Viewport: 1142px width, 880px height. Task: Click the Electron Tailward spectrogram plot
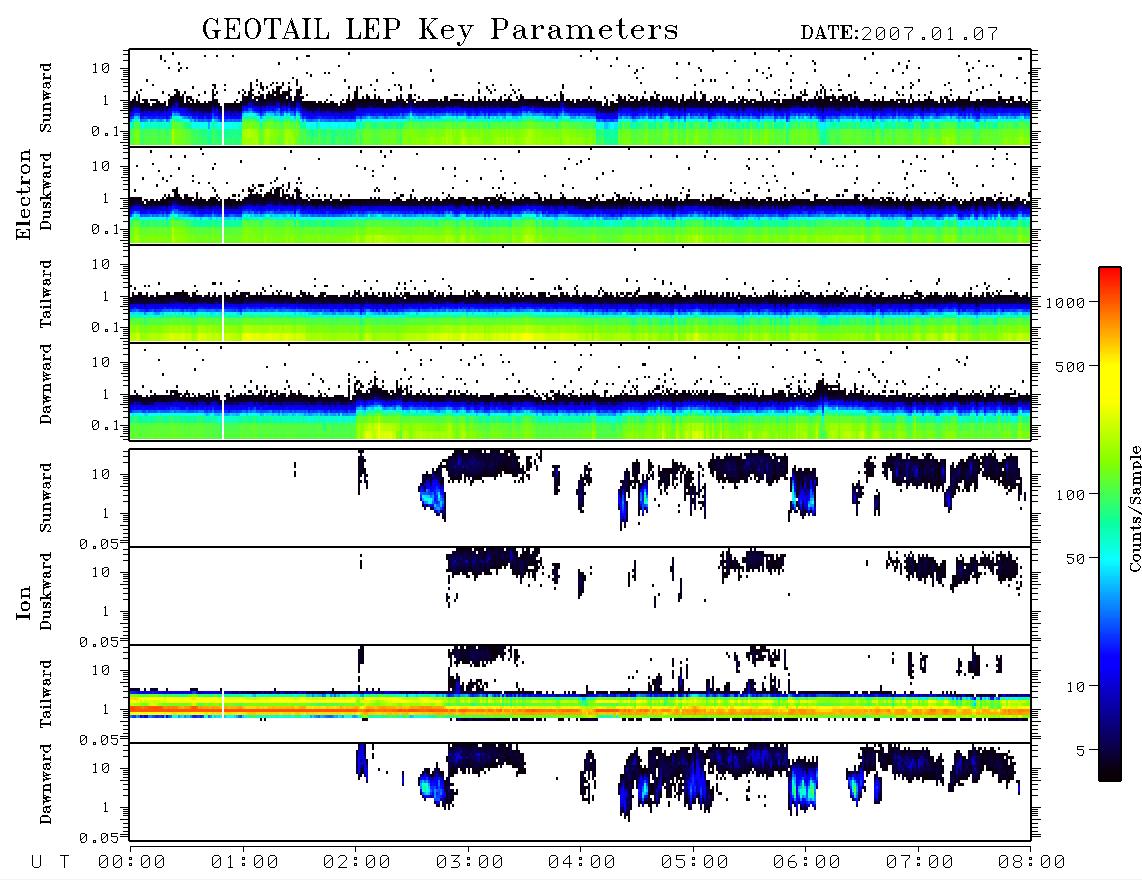click(580, 294)
